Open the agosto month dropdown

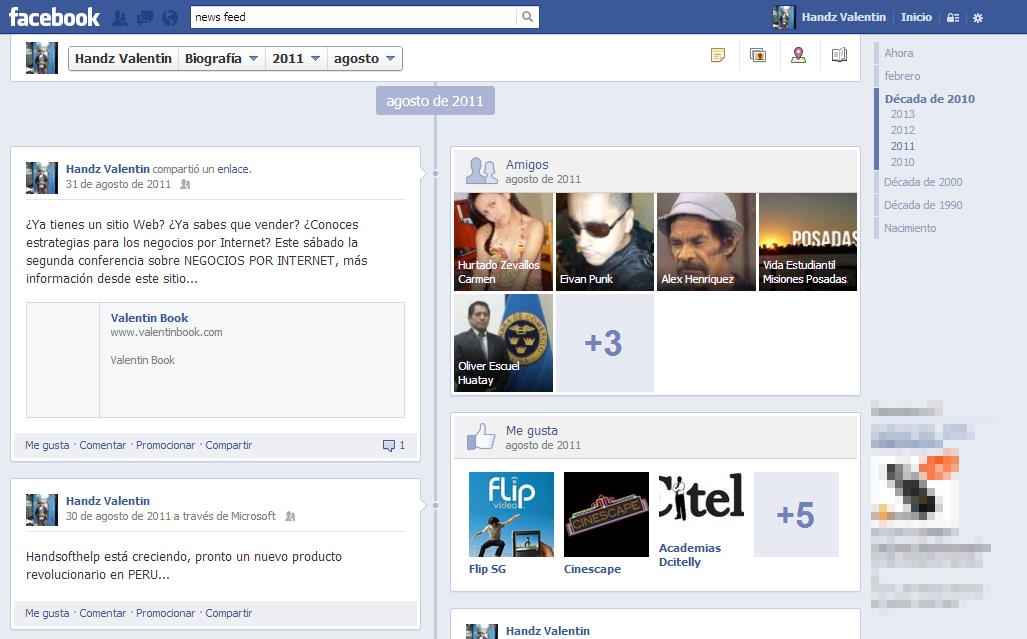point(365,59)
